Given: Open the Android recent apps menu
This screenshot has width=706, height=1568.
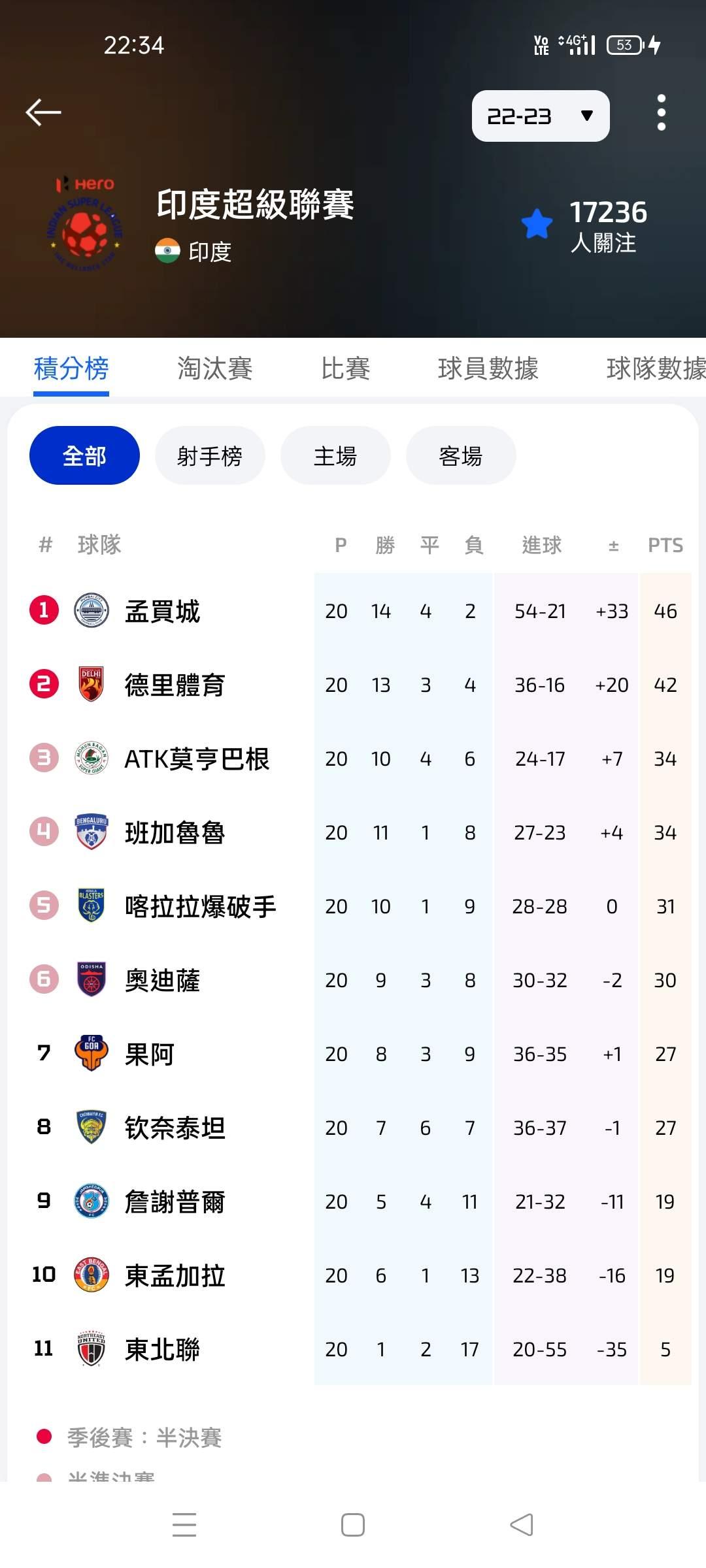Looking at the screenshot, I should click(184, 1525).
